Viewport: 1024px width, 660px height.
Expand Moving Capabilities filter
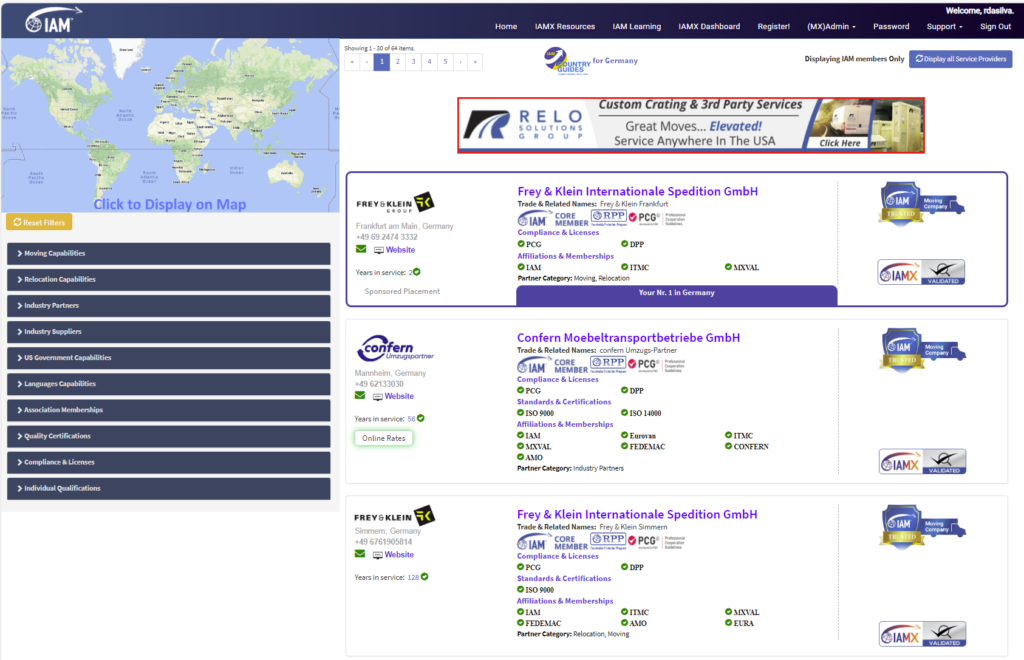pos(168,253)
